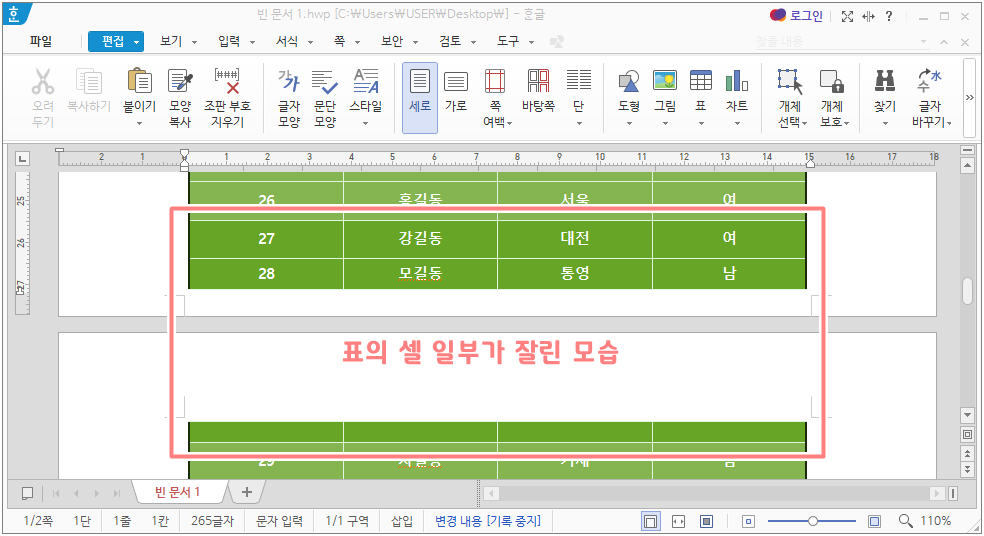Switch to page view mode icon in status bar

click(x=651, y=521)
